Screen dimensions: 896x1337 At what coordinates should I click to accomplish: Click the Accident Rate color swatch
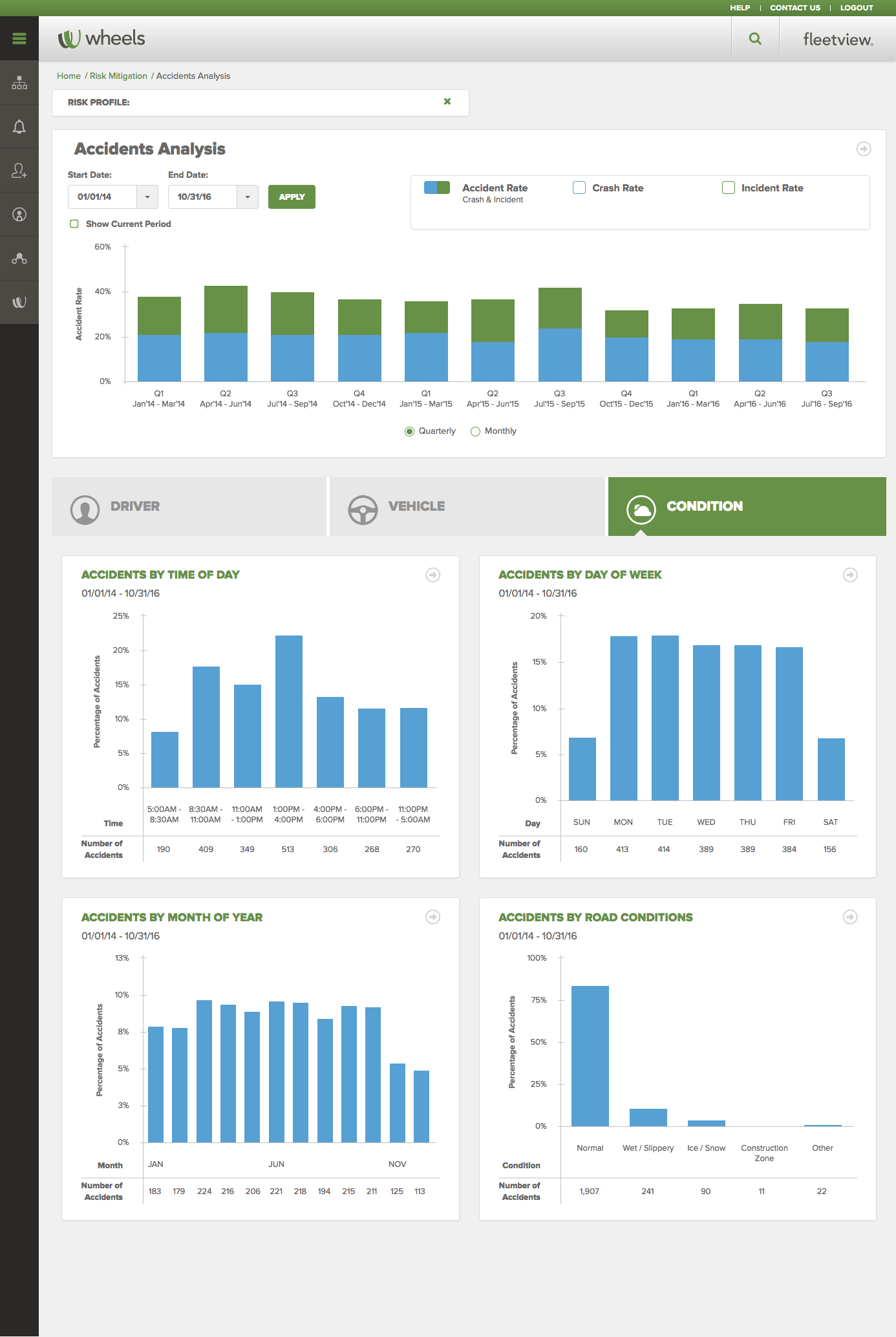click(x=437, y=187)
